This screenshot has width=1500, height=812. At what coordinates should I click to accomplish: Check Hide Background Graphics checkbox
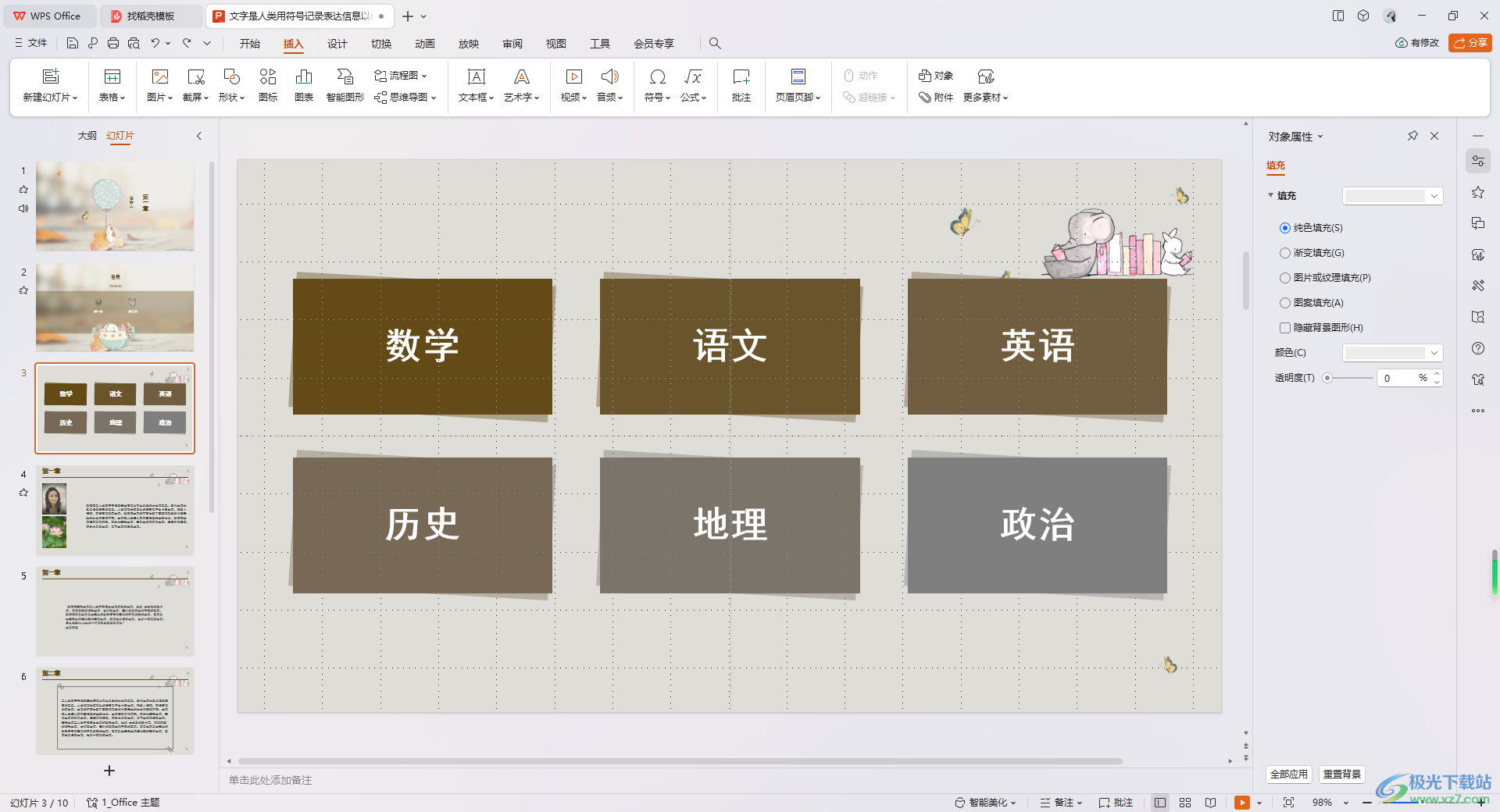click(x=1285, y=328)
